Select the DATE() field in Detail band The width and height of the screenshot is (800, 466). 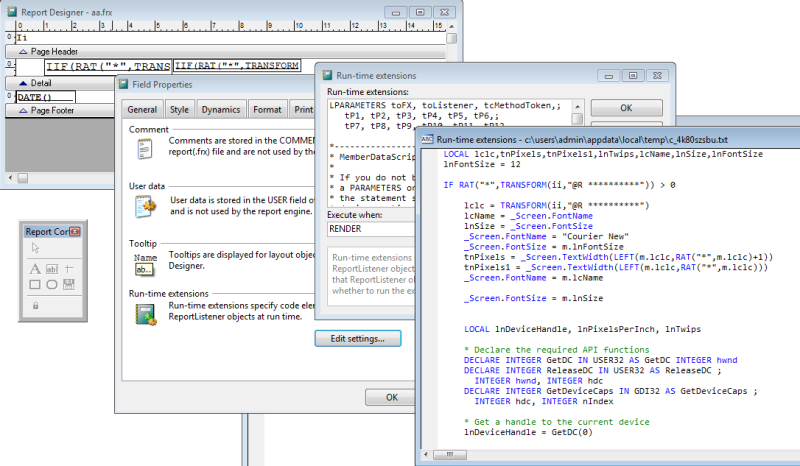pyautogui.click(x=46, y=97)
